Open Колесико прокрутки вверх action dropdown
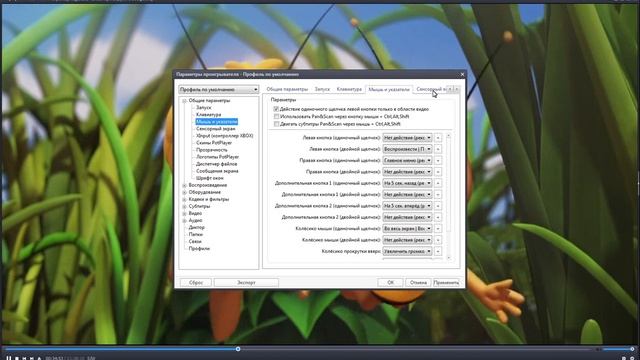This screenshot has width=640, height=360. click(x=407, y=251)
